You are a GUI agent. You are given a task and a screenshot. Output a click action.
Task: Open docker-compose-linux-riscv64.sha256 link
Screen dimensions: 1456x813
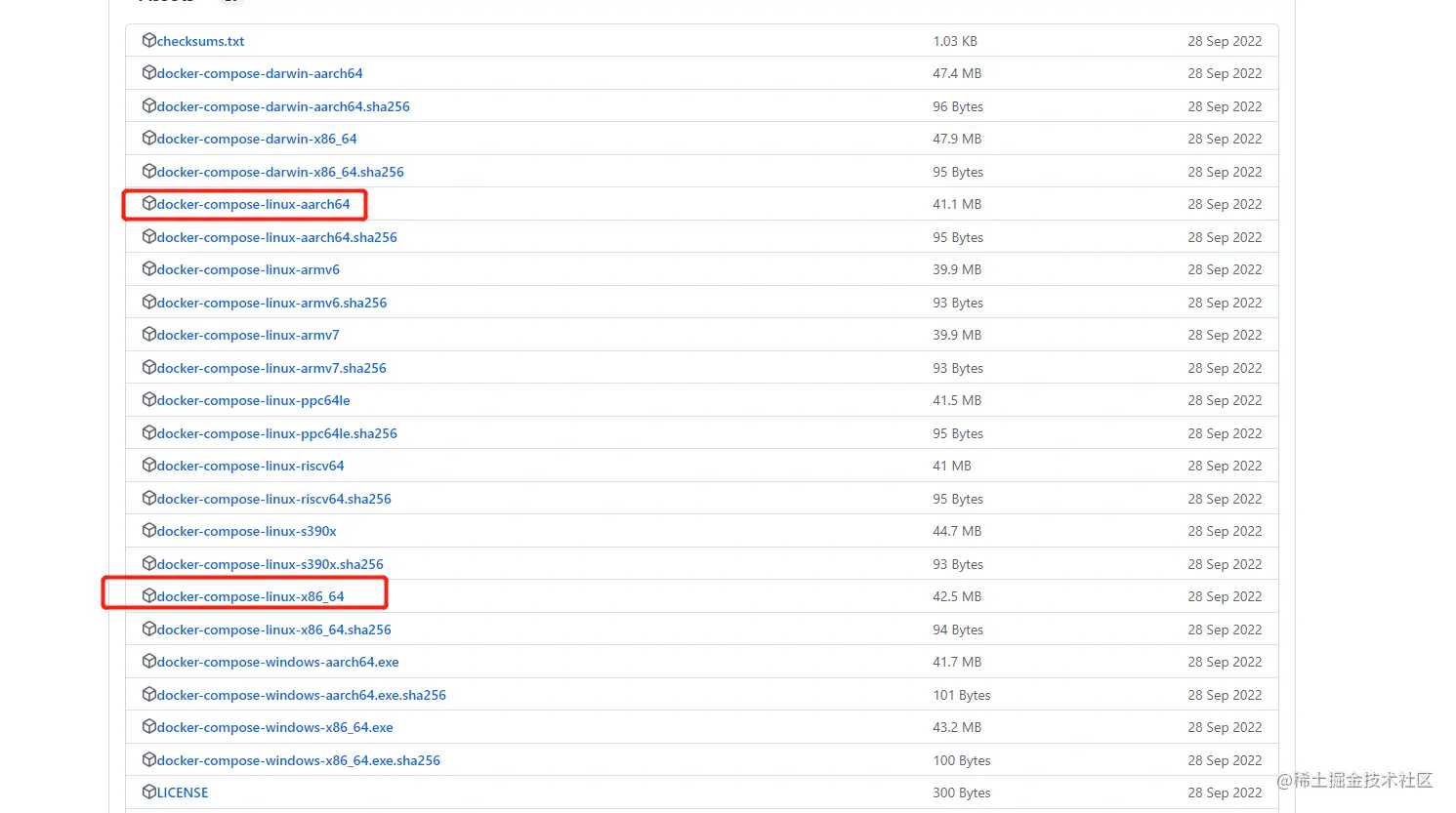point(273,499)
